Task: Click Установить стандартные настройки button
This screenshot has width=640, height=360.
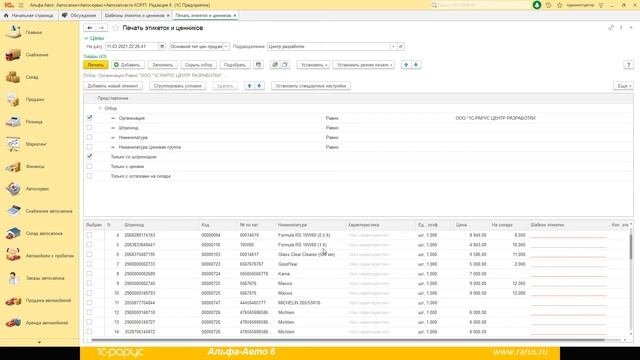Action: (311, 86)
